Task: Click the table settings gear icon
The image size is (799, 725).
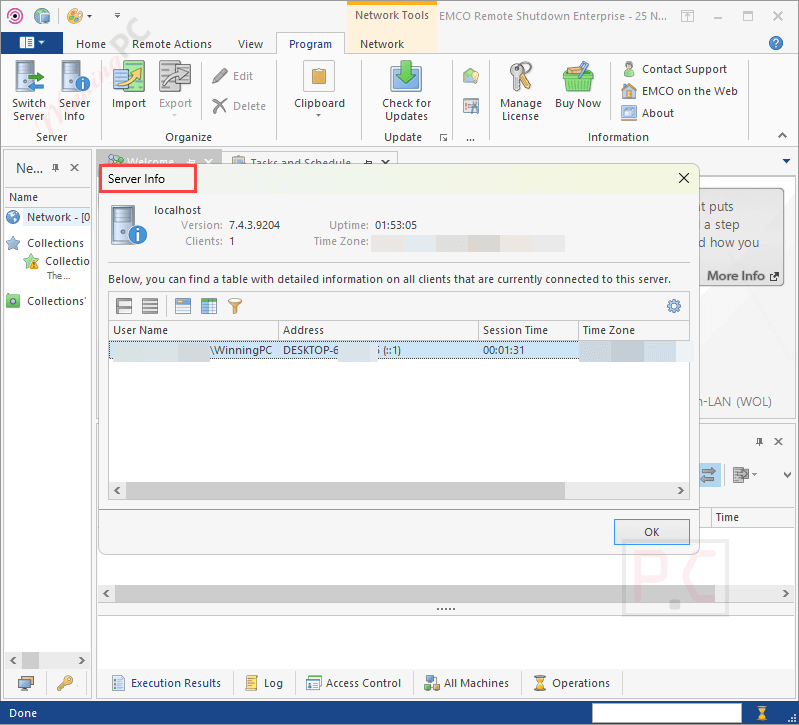Action: pos(674,306)
